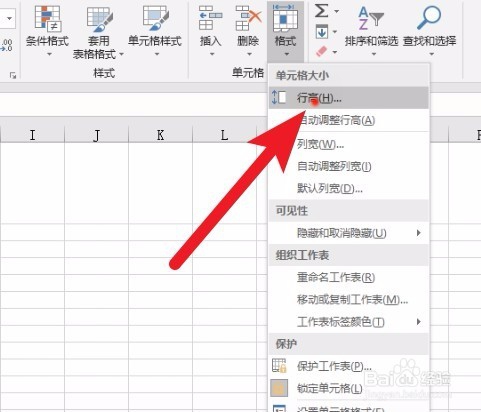Image resolution: width=481 pixels, height=412 pixels.
Task: Expand the Format (格式) dropdown arrow
Action: 287,54
